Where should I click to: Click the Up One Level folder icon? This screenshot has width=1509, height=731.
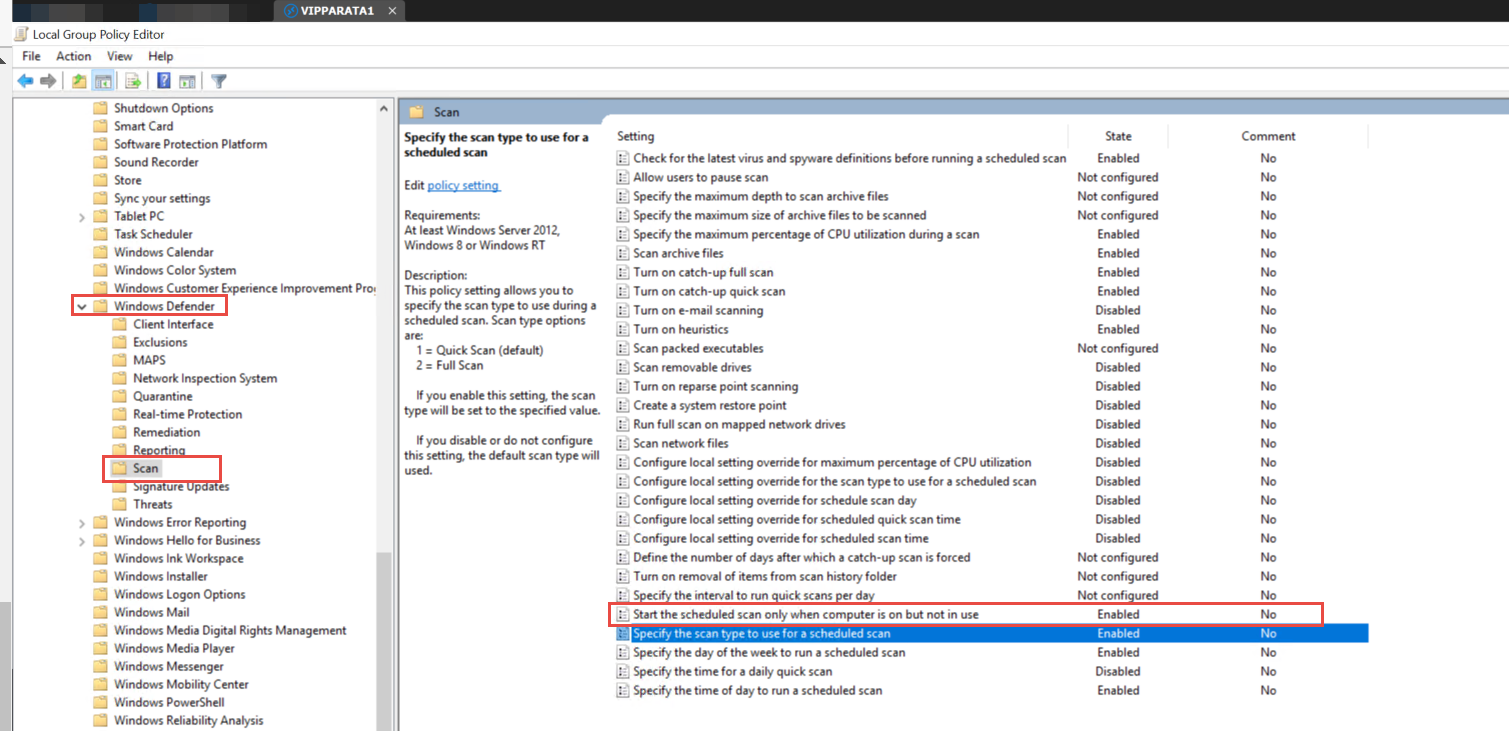pyautogui.click(x=79, y=81)
